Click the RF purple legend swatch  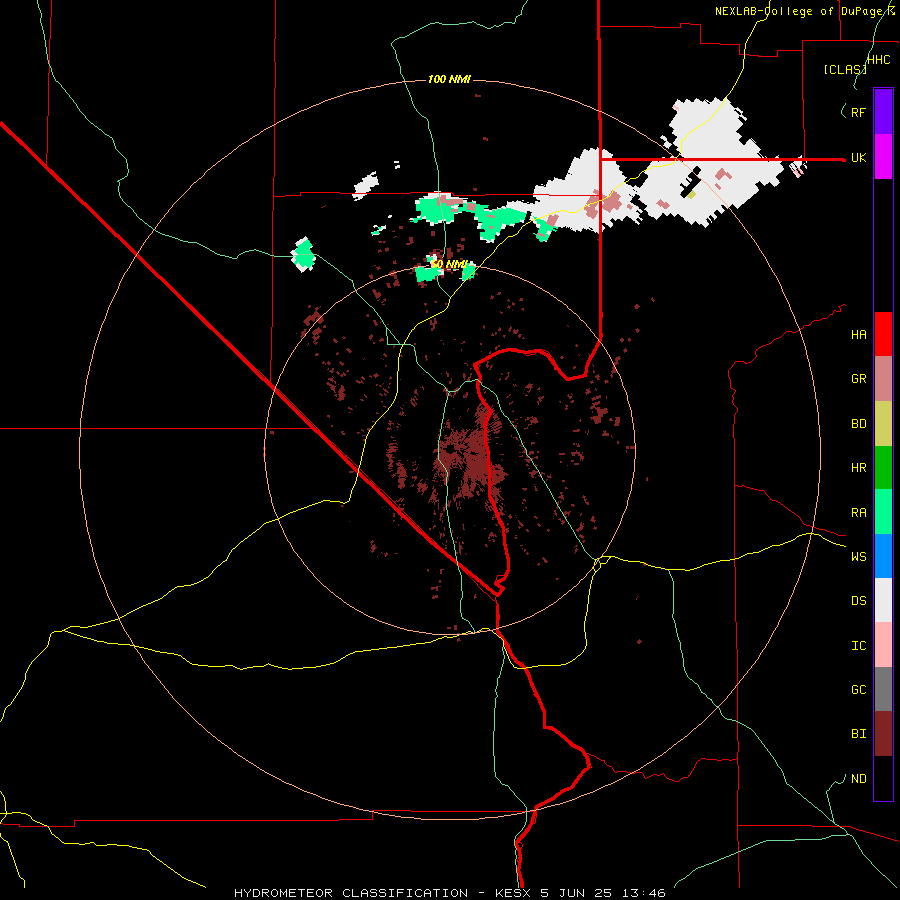click(883, 112)
